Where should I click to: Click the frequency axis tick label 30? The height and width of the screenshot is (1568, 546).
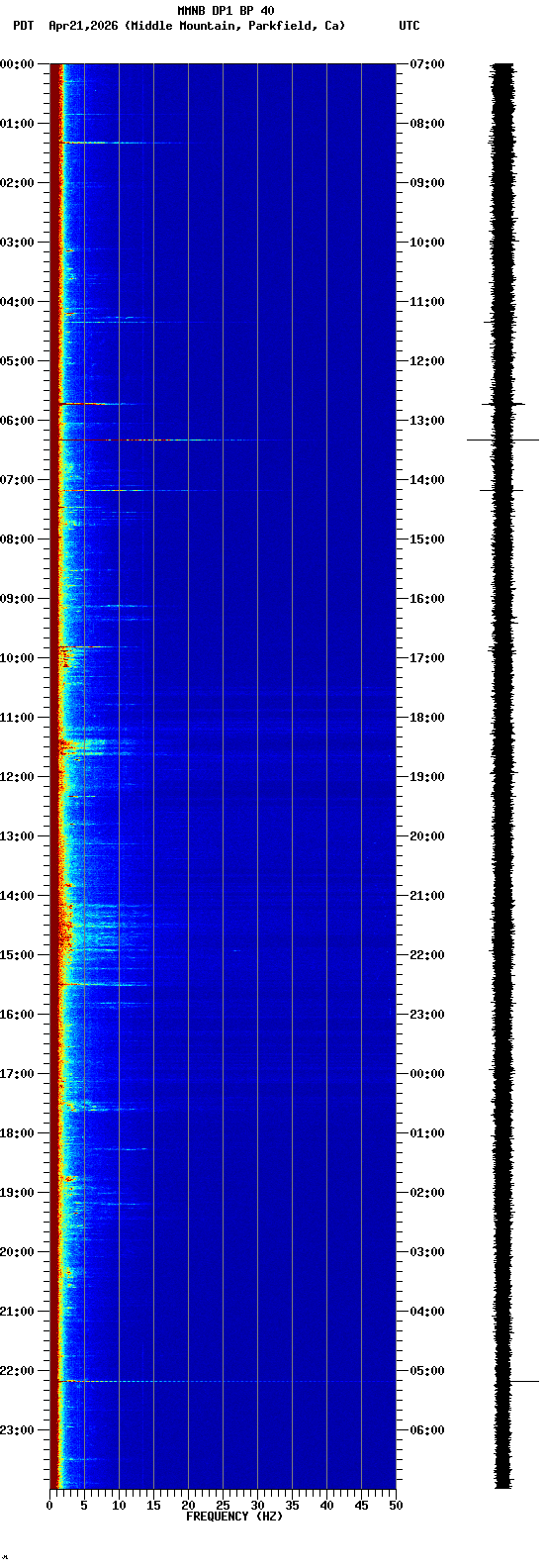[257, 1506]
